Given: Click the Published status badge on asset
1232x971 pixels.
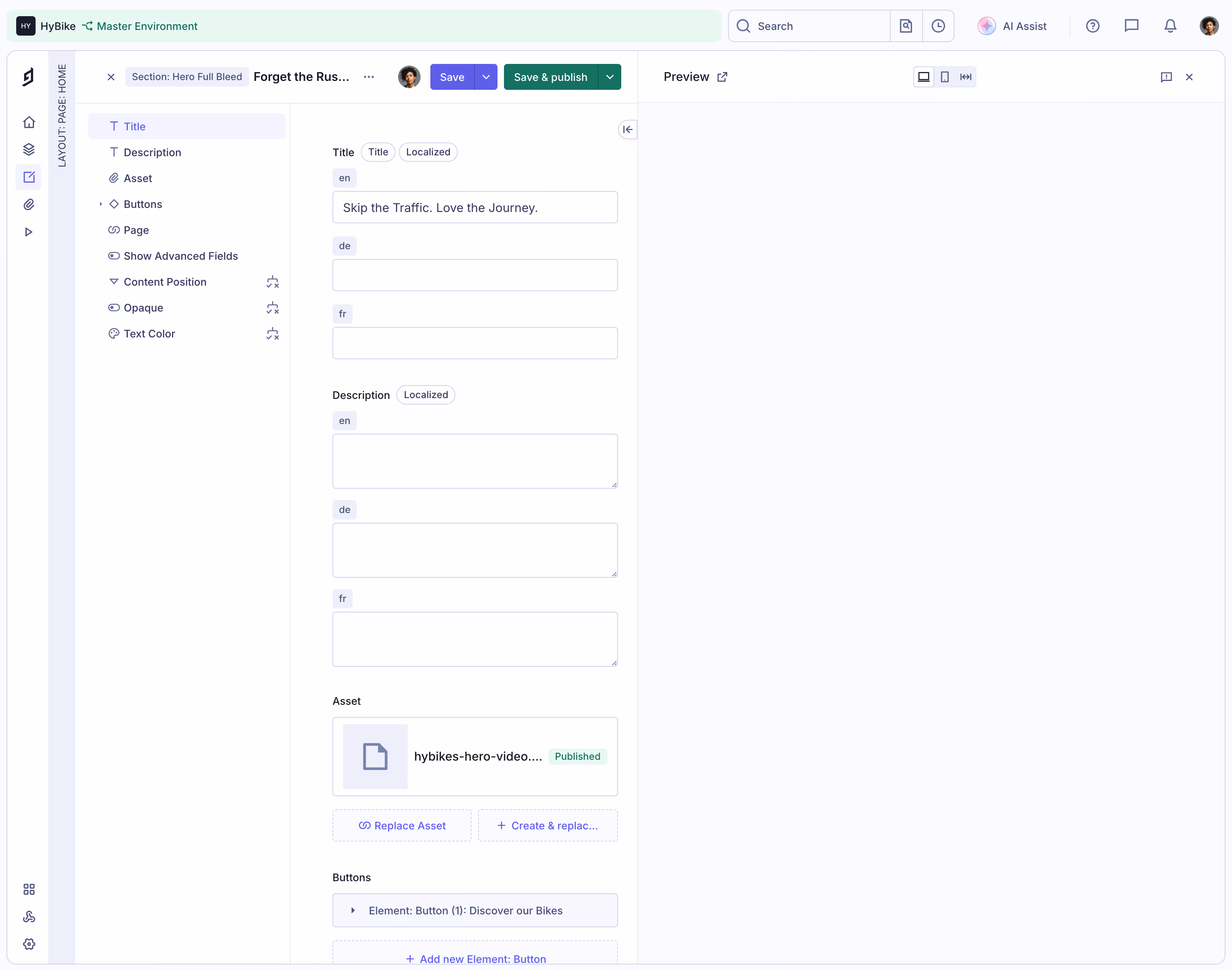Looking at the screenshot, I should [x=577, y=757].
